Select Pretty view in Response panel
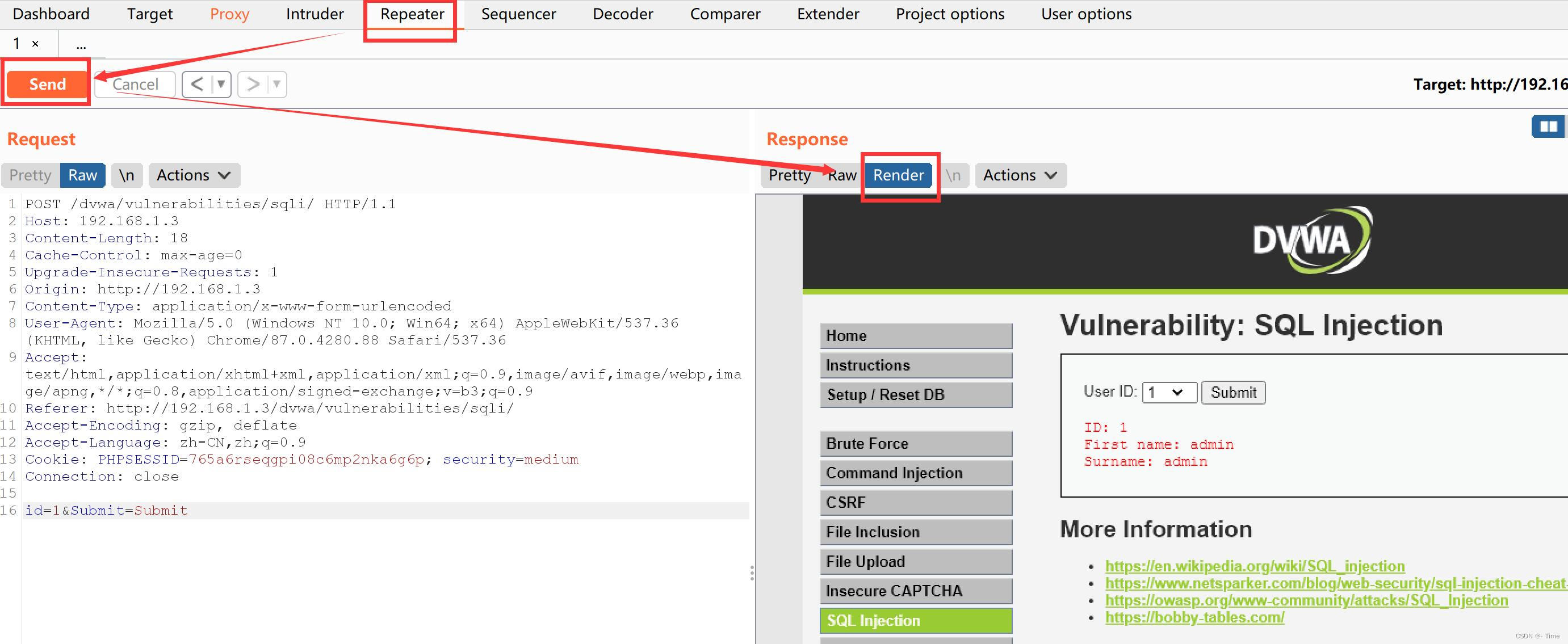This screenshot has height=644, width=1568. [x=790, y=175]
